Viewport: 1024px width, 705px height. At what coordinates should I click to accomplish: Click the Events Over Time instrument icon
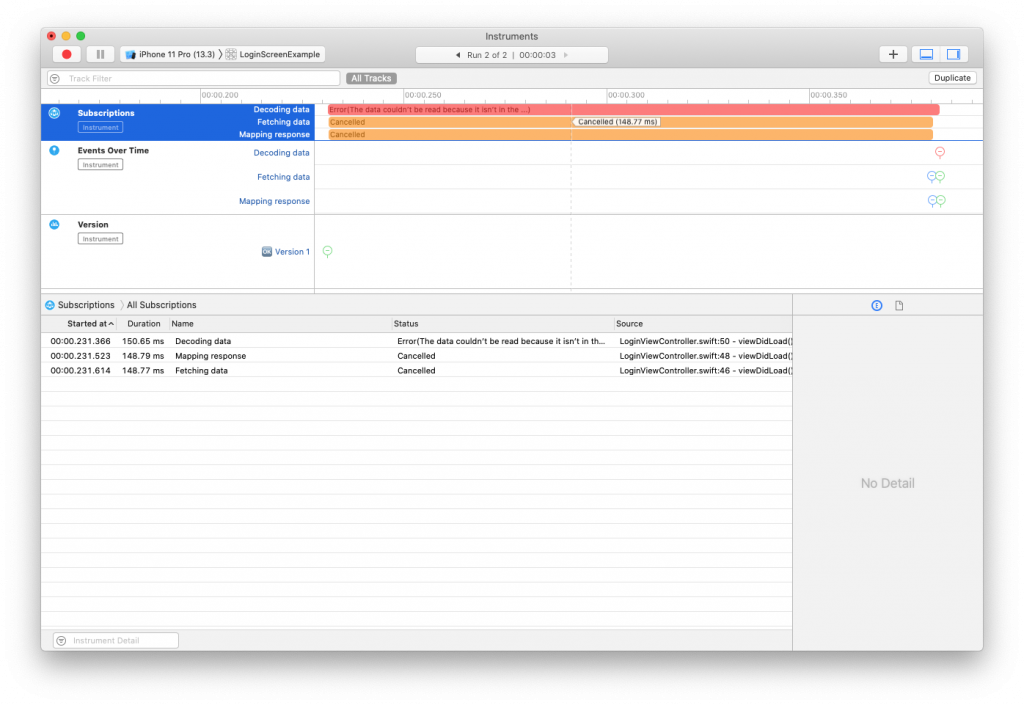55,150
